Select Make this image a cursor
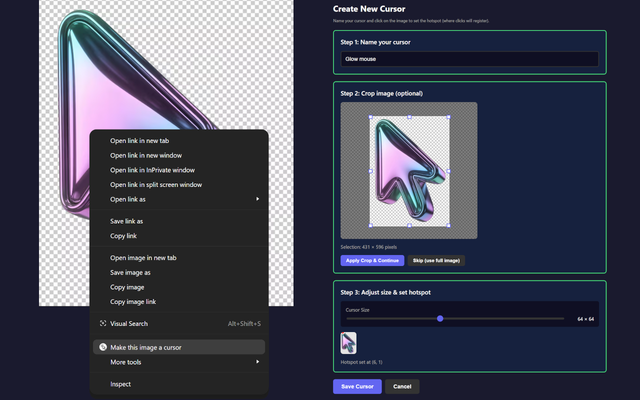 [x=179, y=347]
